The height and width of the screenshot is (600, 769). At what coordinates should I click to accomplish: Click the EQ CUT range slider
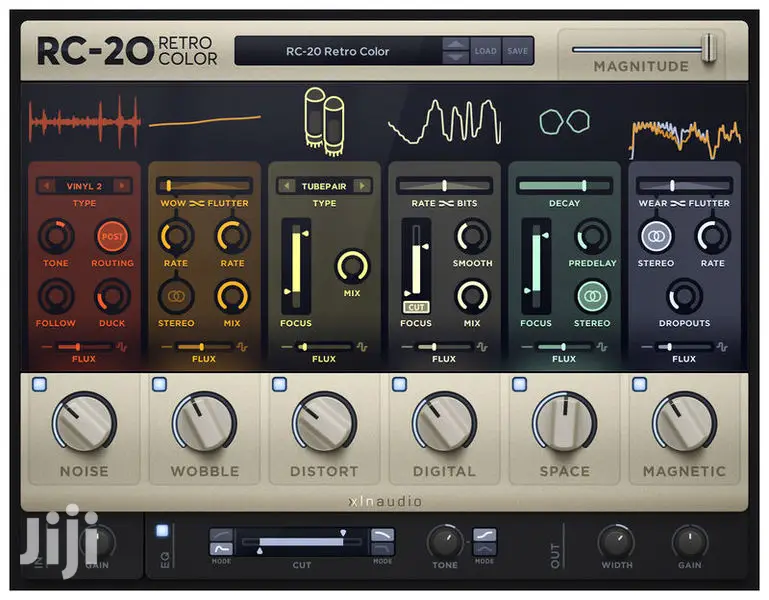[303, 542]
